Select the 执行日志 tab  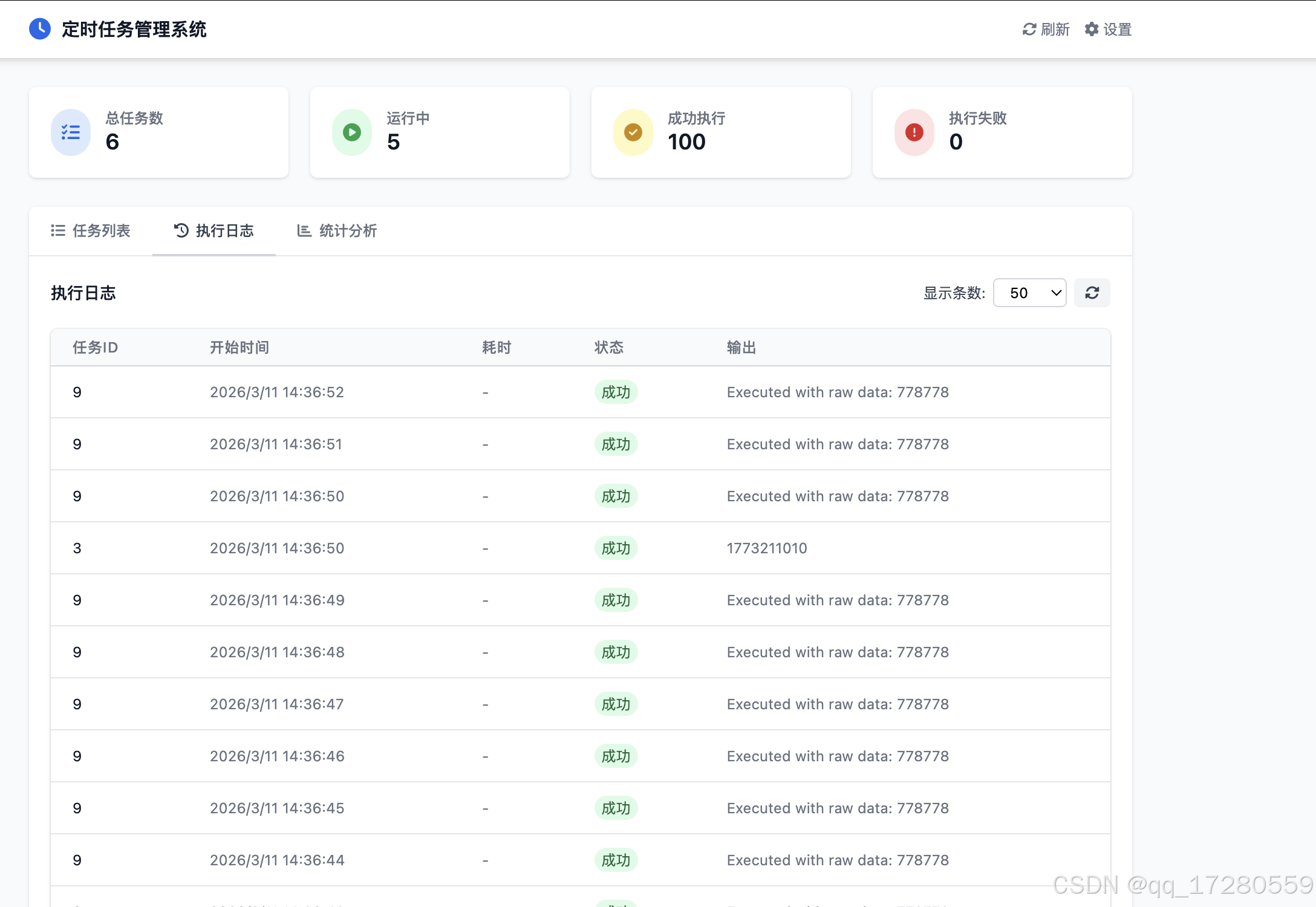click(x=214, y=230)
